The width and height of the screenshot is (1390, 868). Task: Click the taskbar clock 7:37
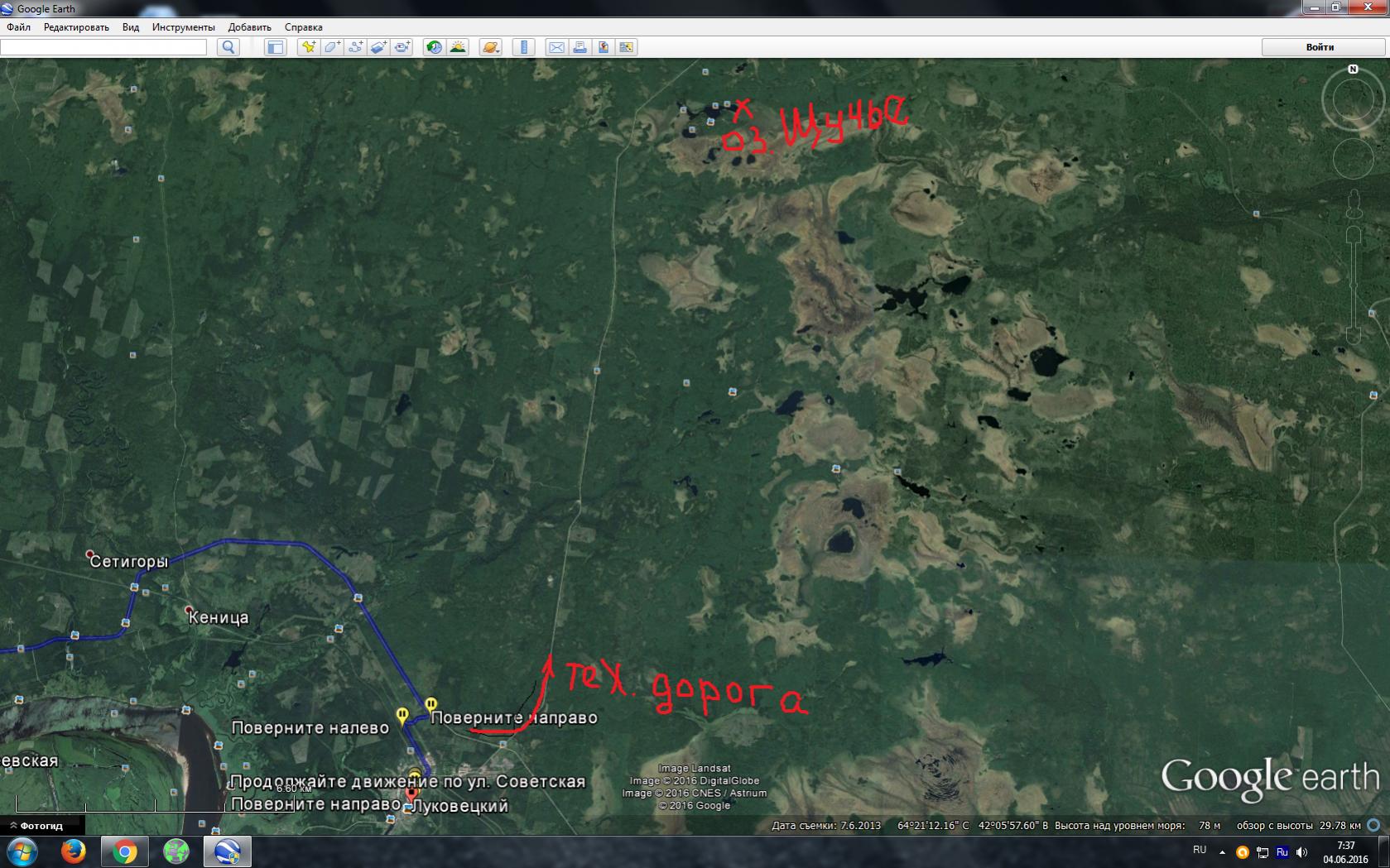click(1345, 846)
